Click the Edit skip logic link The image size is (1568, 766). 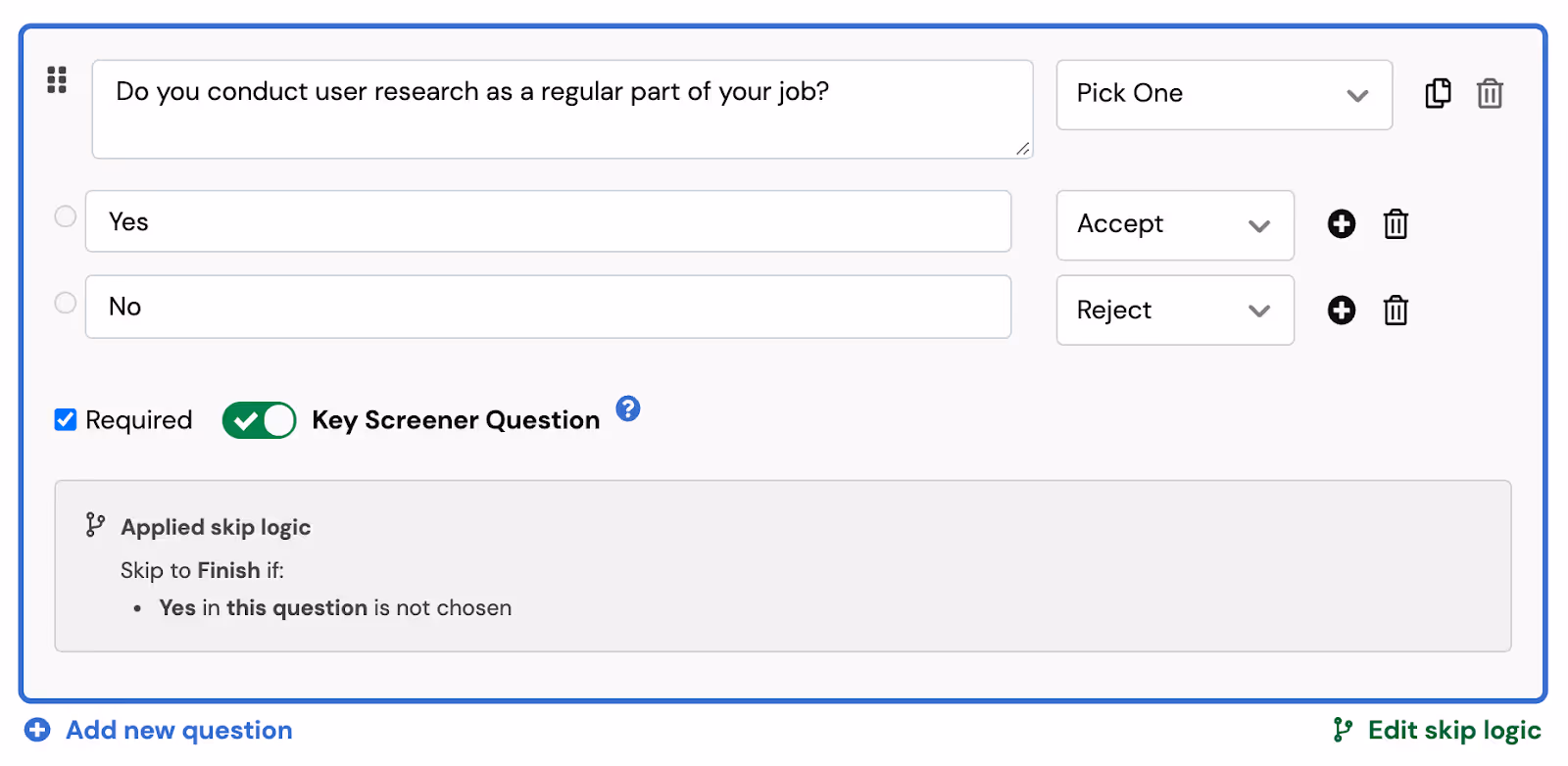1453,730
